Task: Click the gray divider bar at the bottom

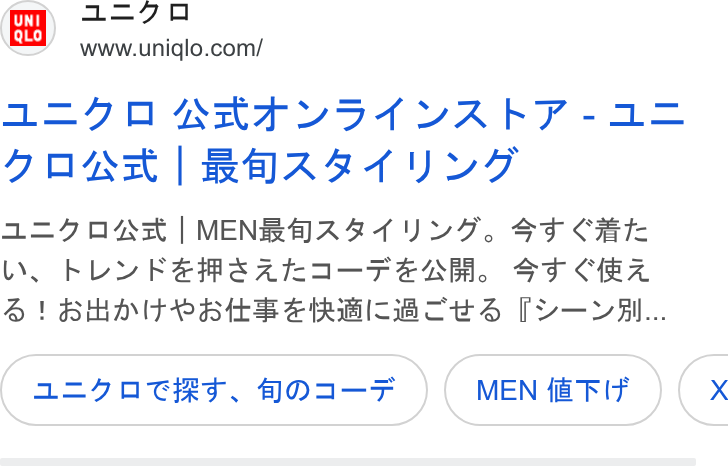Action: [x=348, y=462]
